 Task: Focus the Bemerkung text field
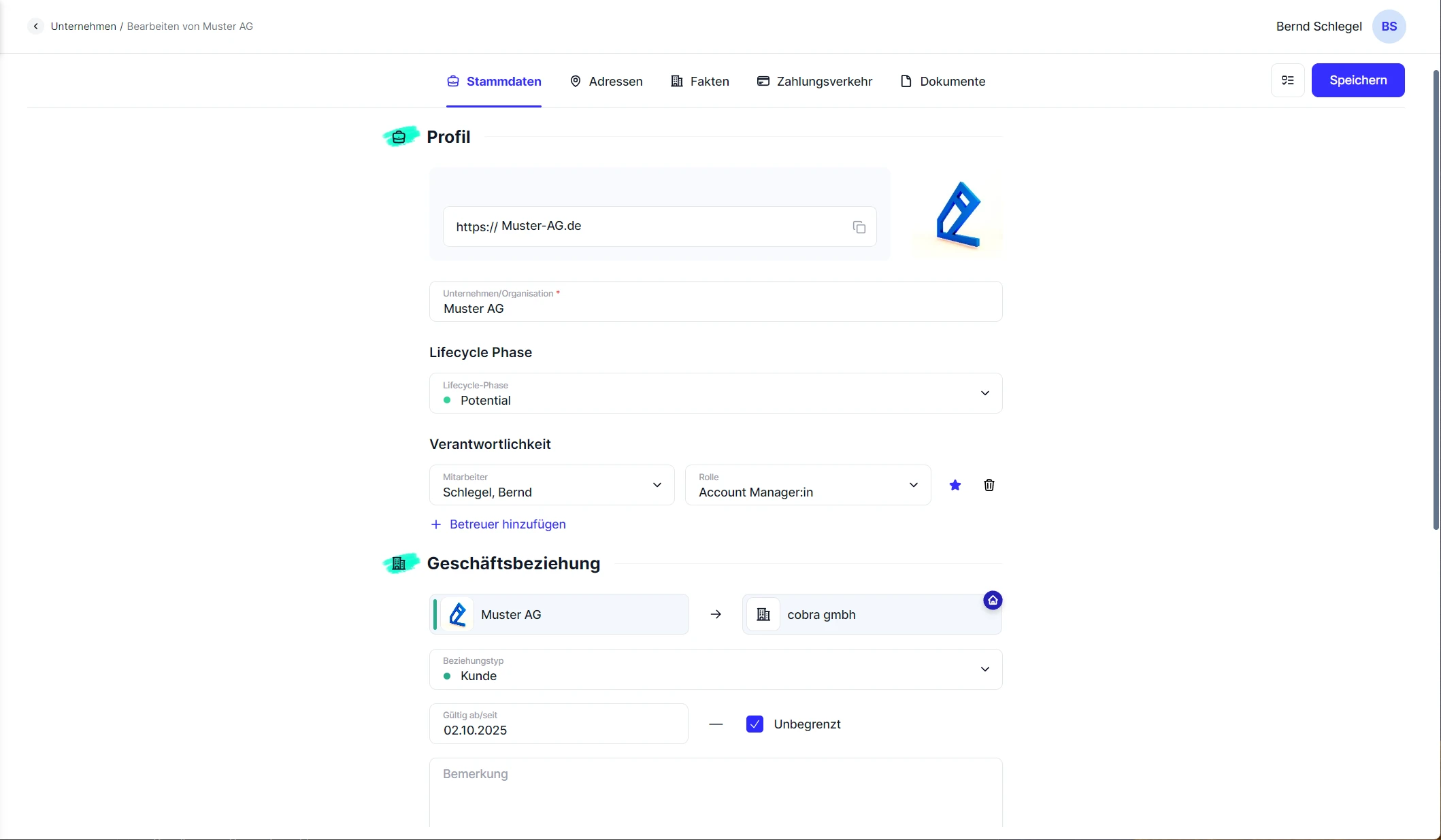[x=715, y=792]
